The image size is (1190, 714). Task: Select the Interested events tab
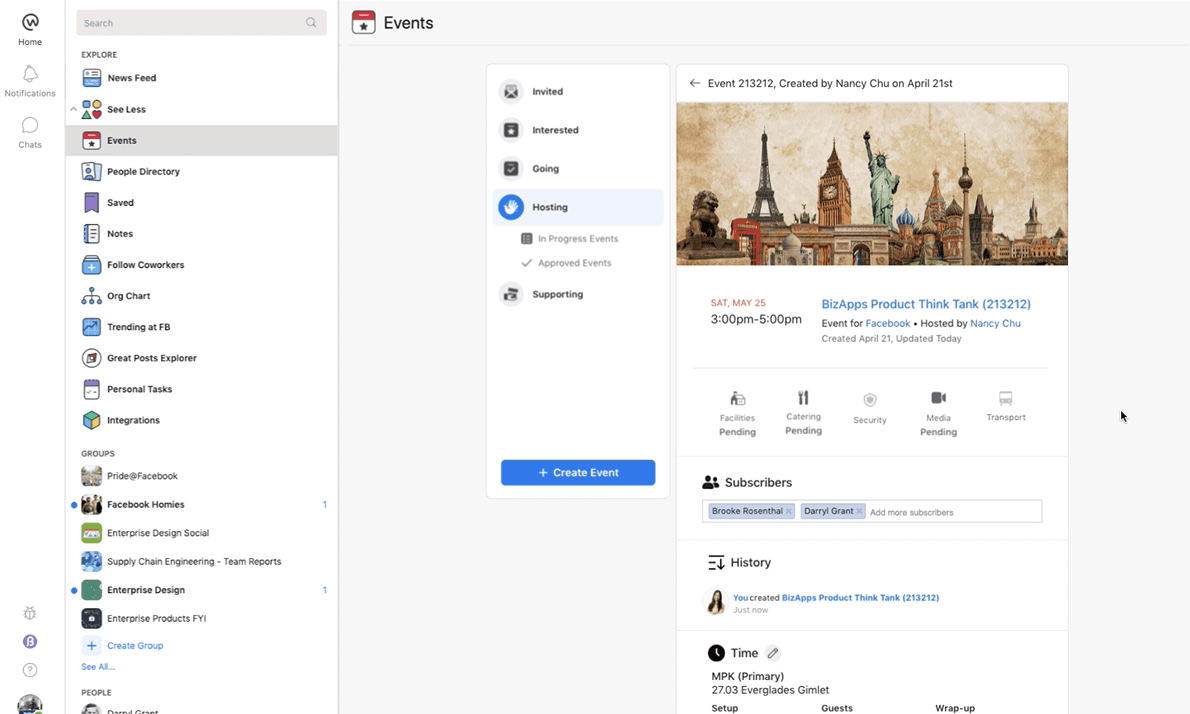point(578,131)
